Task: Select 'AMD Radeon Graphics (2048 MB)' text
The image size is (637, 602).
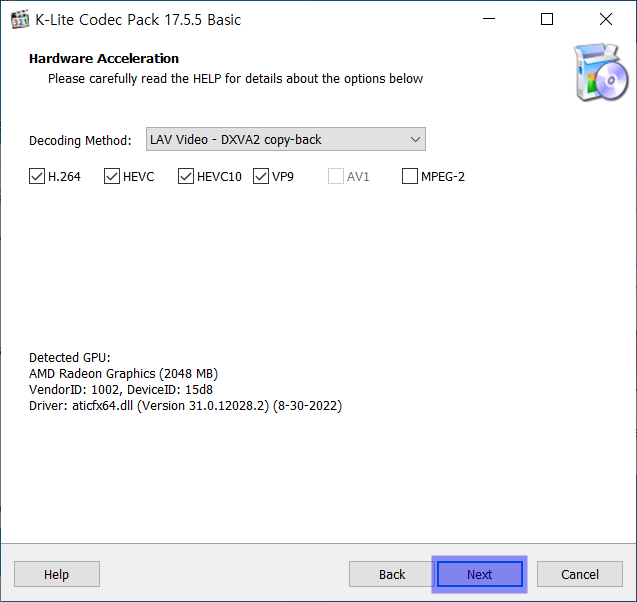Action: (x=124, y=373)
